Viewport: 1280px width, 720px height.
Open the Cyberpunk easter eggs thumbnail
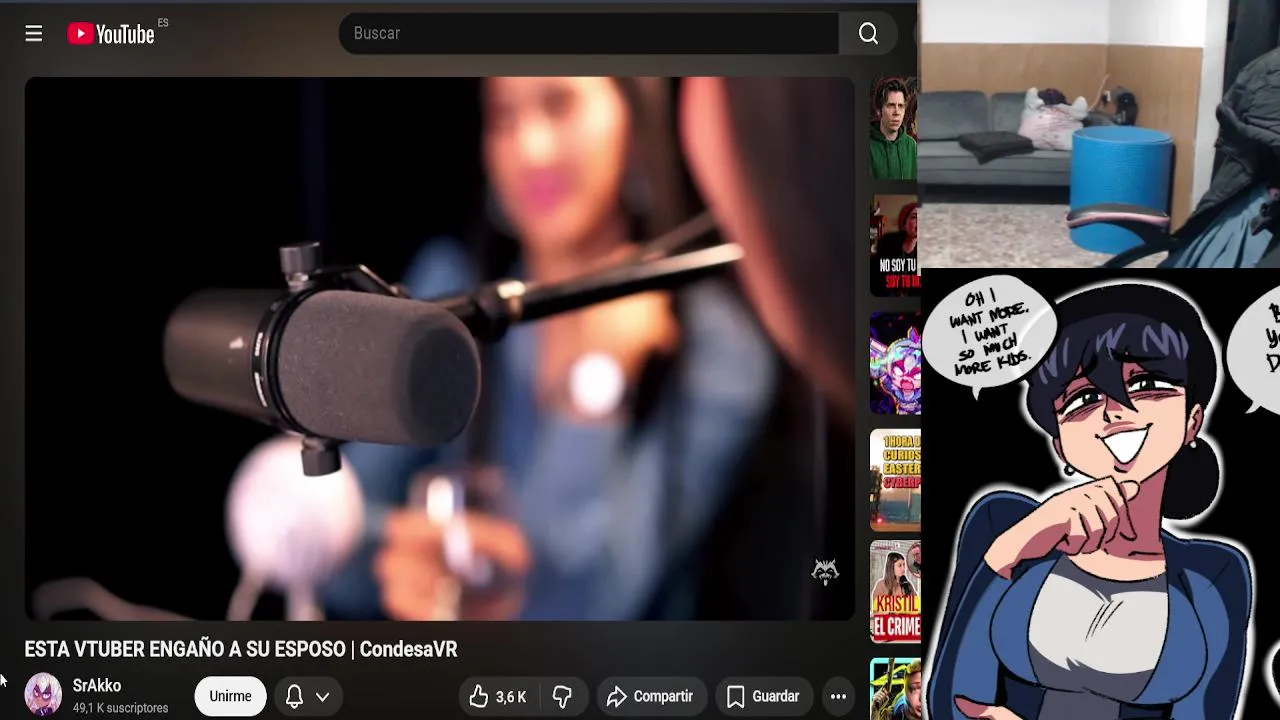tap(895, 480)
